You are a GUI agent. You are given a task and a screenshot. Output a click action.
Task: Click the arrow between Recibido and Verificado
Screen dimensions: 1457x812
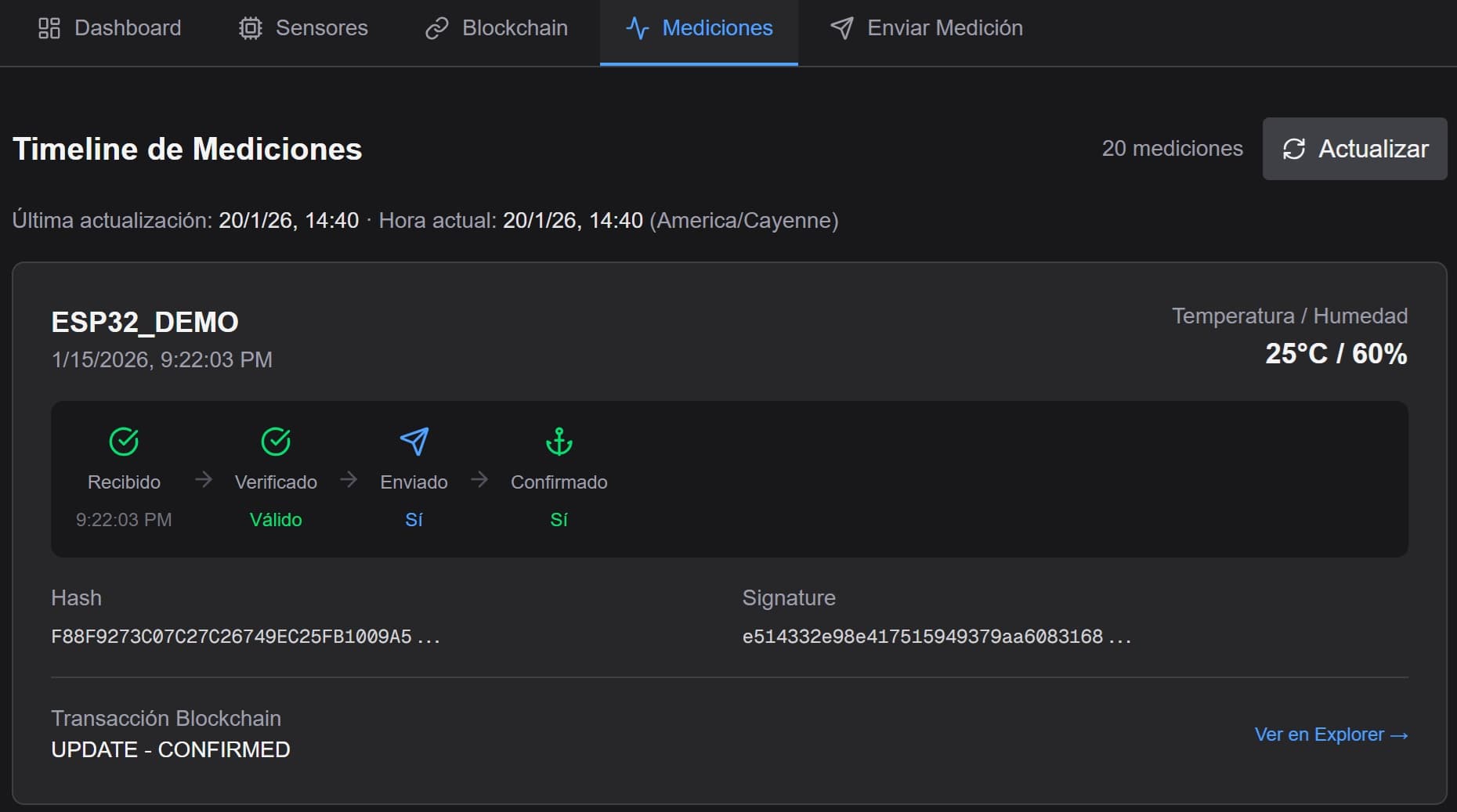point(203,480)
